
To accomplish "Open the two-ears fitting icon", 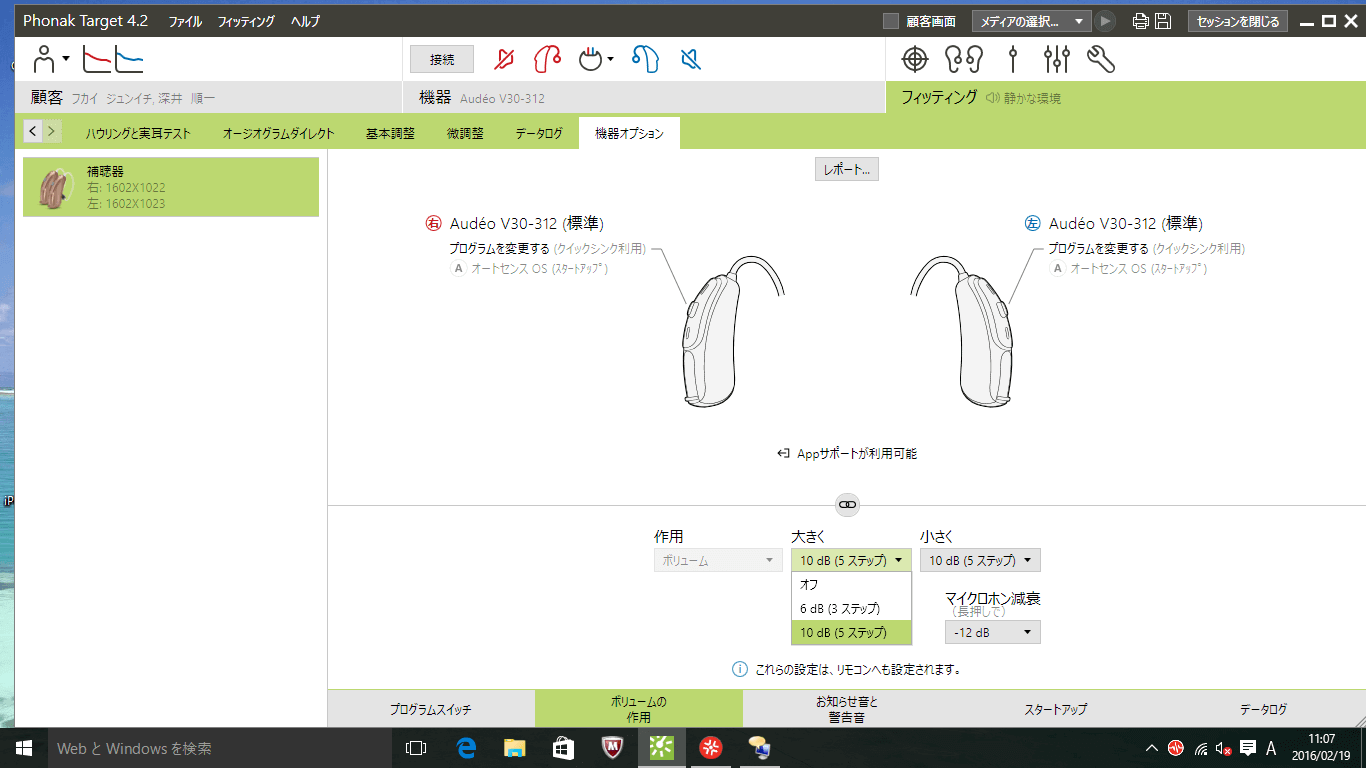I will point(965,60).
